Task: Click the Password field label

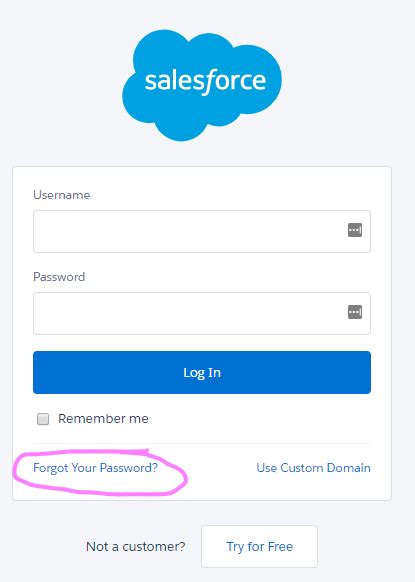Action: 59,277
